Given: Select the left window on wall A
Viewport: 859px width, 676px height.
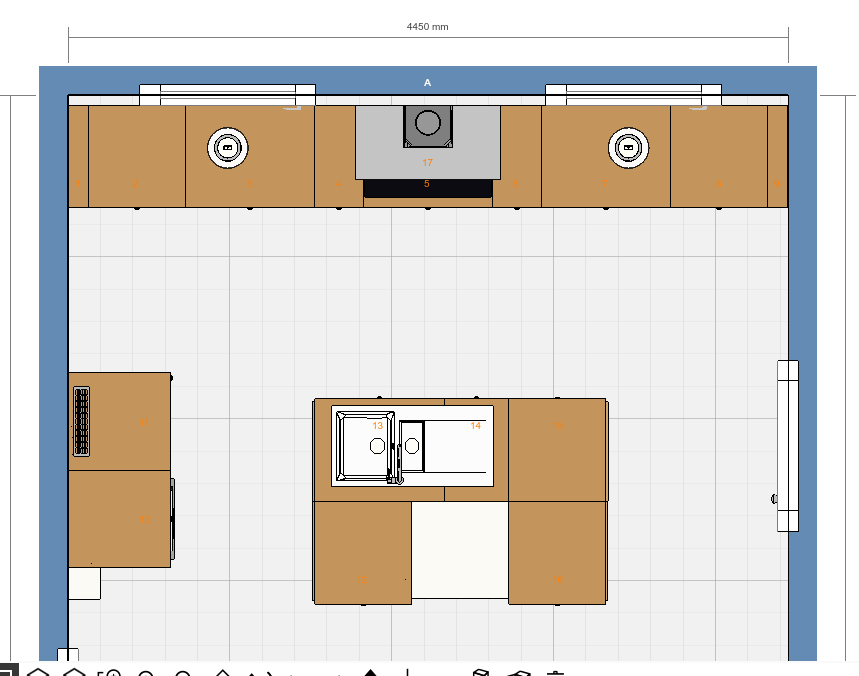Looking at the screenshot, I should click(227, 94).
